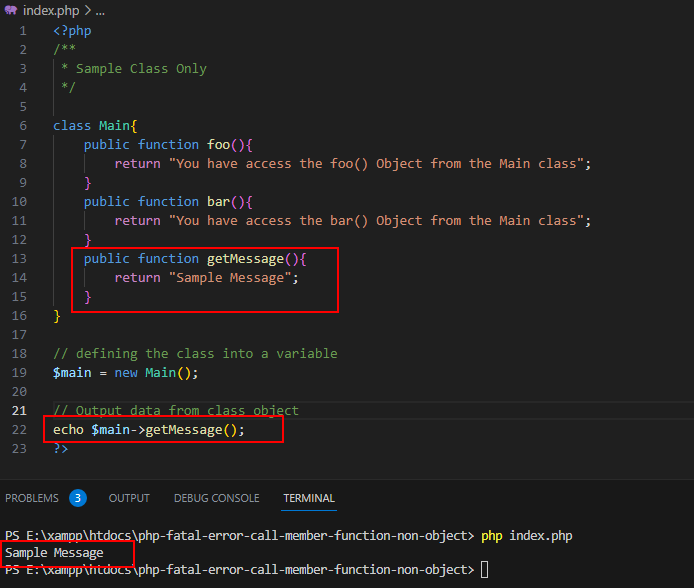Open the breadcrumb ellipsis symbol menu
Image resolution: width=694 pixels, height=588 pixels.
[100, 11]
